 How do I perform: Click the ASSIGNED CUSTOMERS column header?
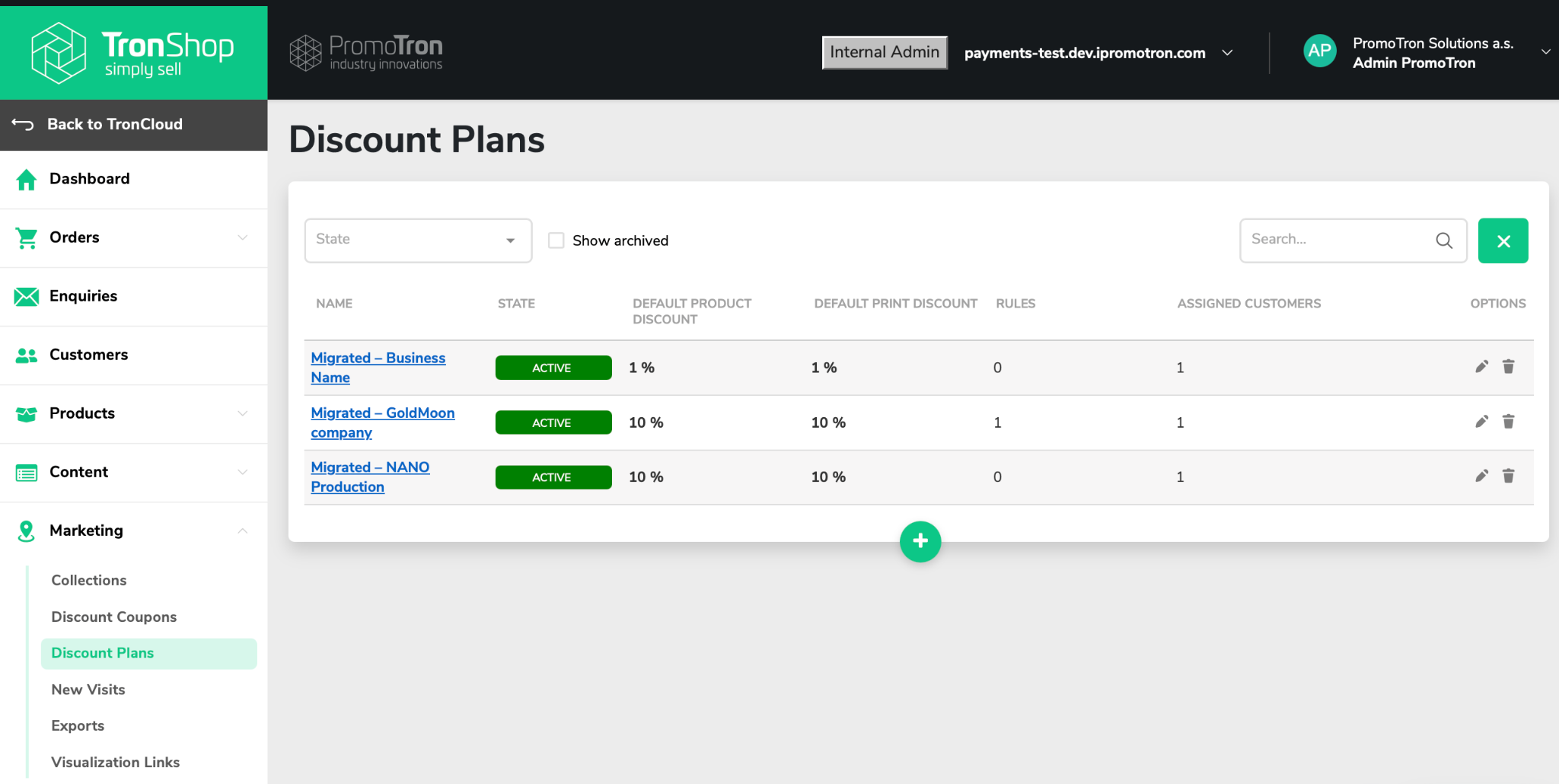point(1249,304)
